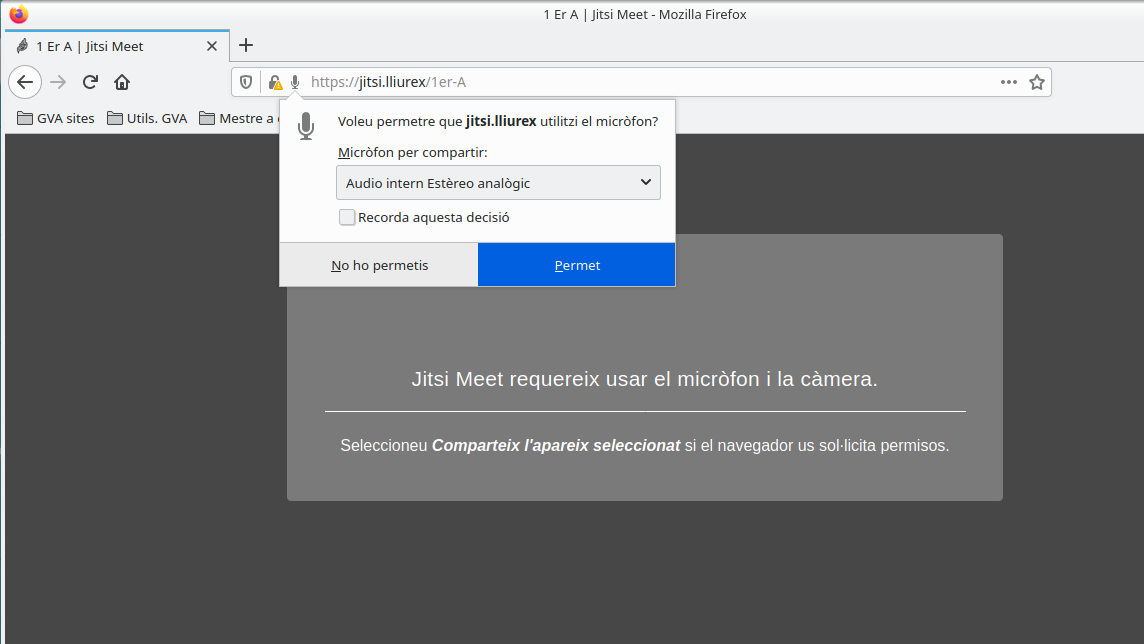Select the '1 Er A | Jitsi Meet' tab

point(117,46)
